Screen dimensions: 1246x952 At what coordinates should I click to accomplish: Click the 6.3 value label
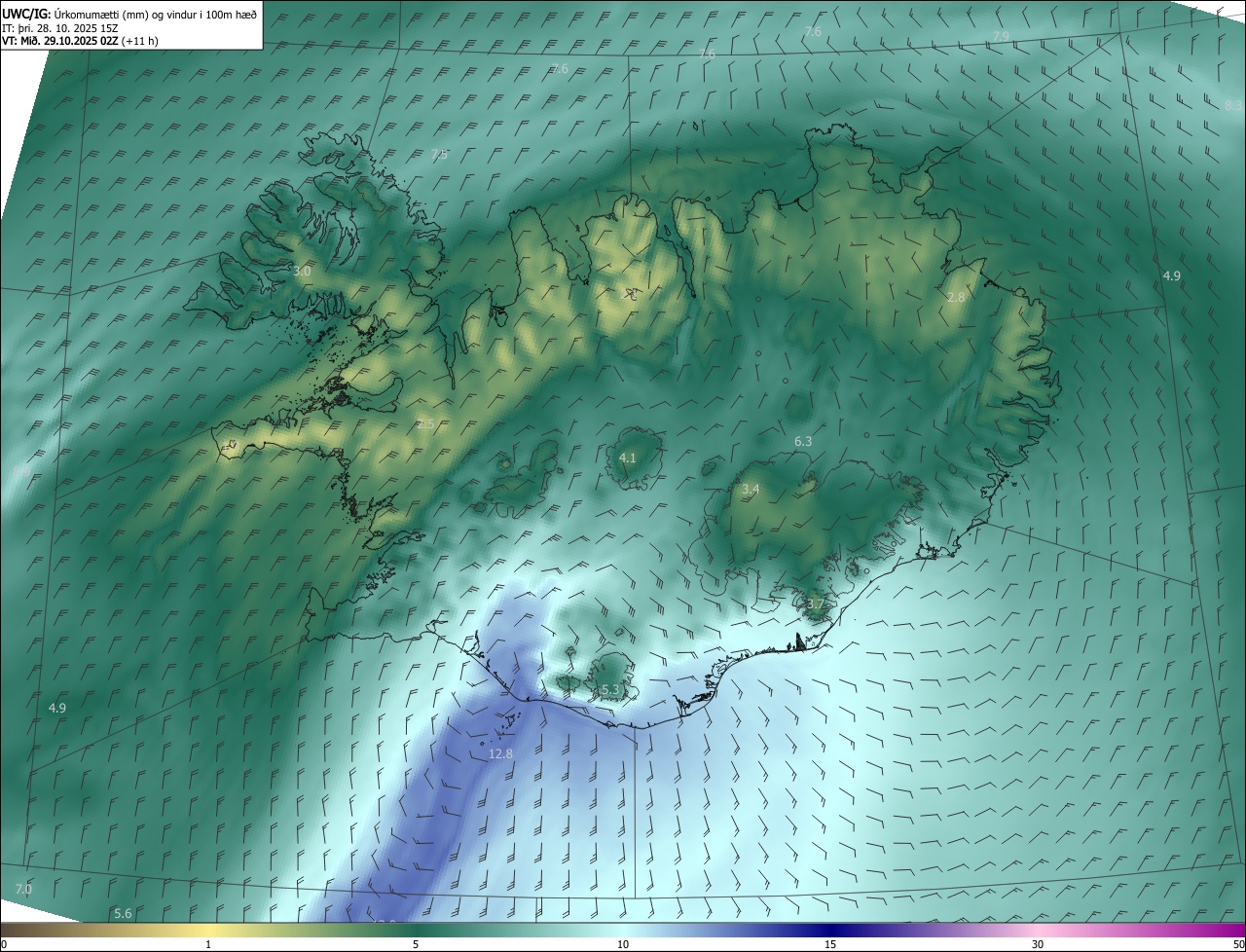803,441
